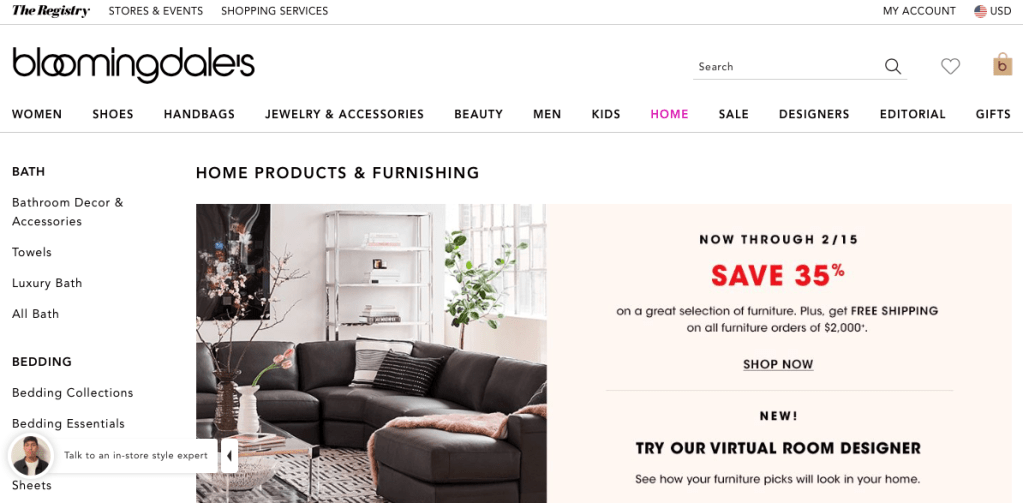Click the Bloomingdale's logo
This screenshot has width=1023, height=503.
[x=133, y=65]
